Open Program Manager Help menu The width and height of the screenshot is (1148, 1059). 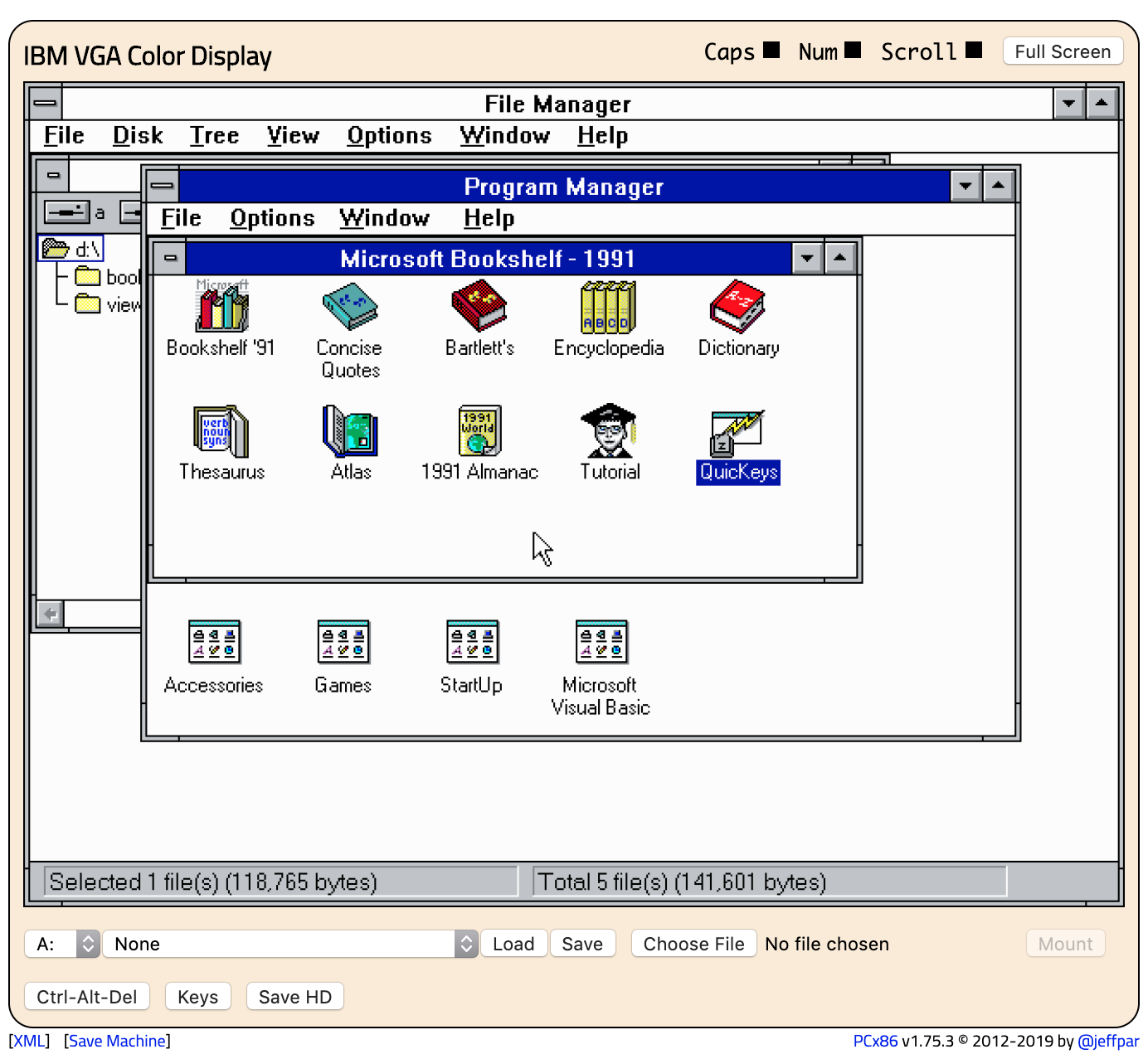point(489,218)
